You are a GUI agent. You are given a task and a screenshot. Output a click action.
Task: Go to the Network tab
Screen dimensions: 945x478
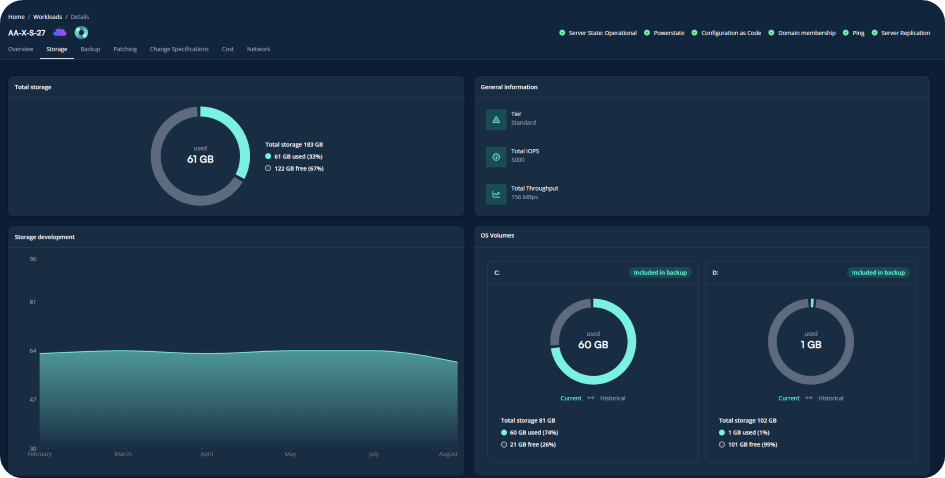pyautogui.click(x=258, y=49)
